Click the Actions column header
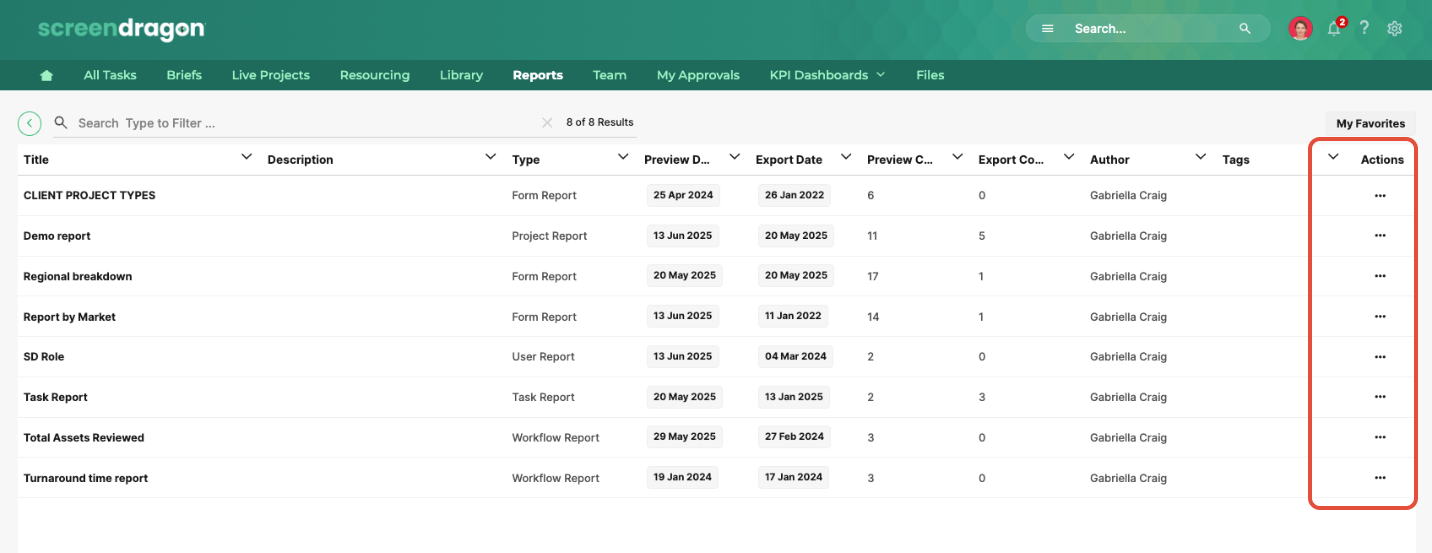1432x553 pixels. 1382,159
